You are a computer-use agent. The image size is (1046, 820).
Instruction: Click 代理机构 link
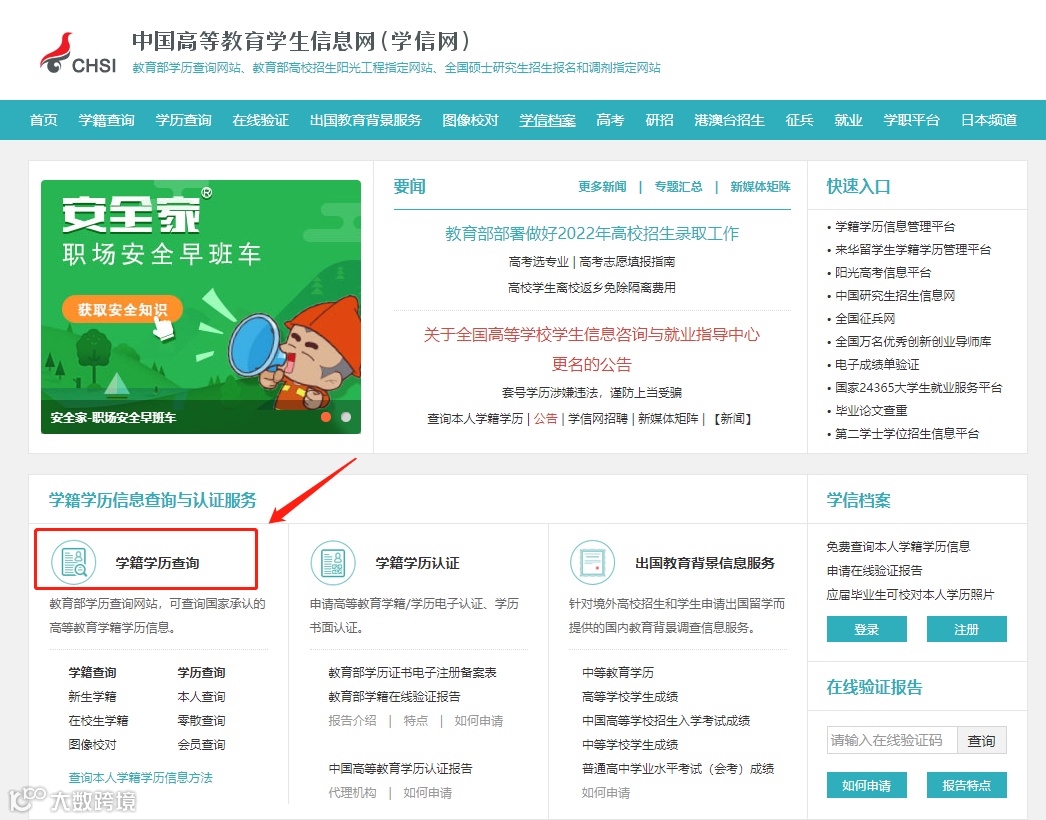click(x=352, y=793)
